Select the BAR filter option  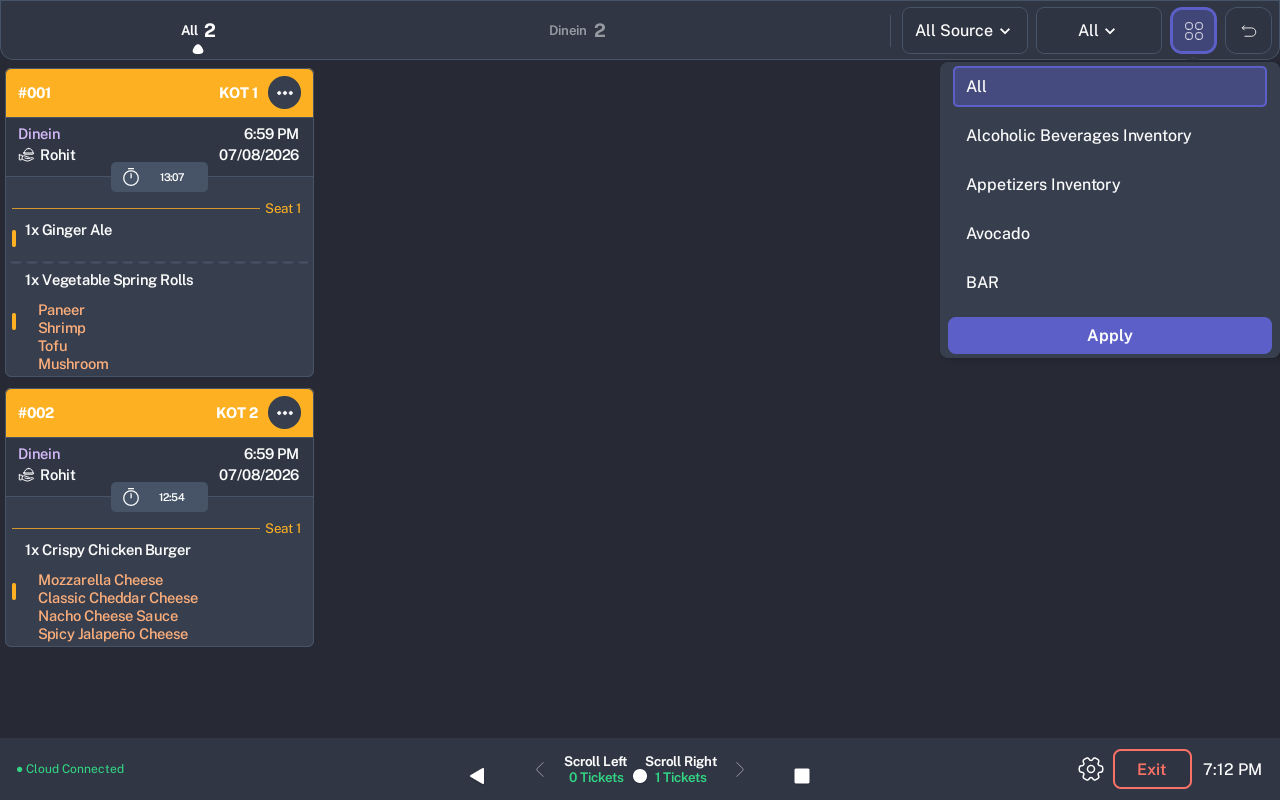tap(1110, 283)
